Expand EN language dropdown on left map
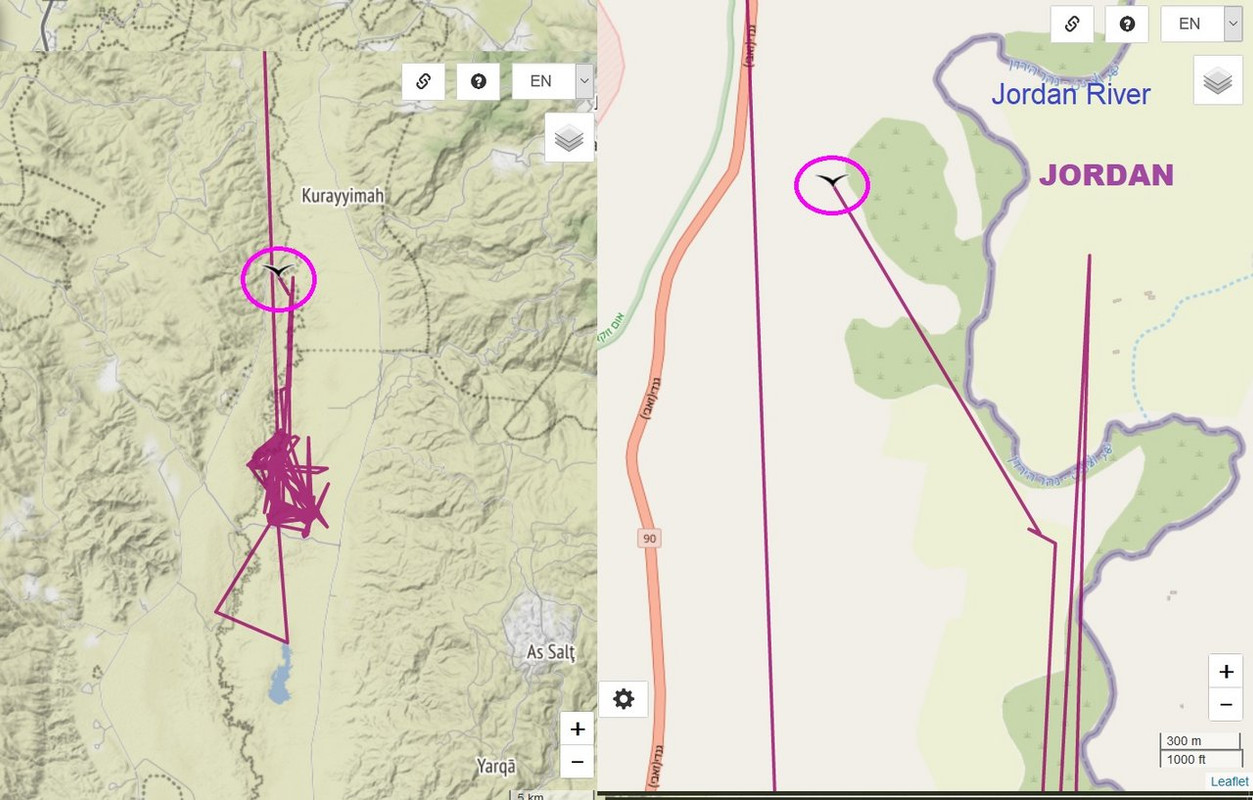1253x800 pixels. (x=553, y=82)
